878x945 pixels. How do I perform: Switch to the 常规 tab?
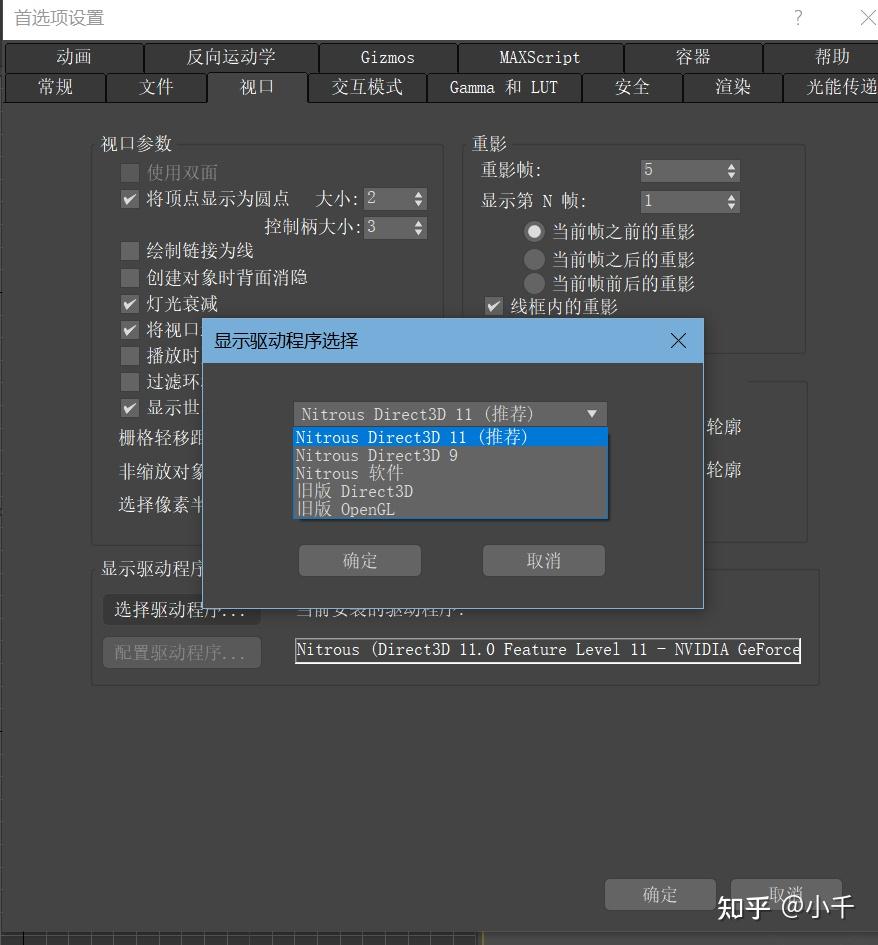tap(54, 88)
